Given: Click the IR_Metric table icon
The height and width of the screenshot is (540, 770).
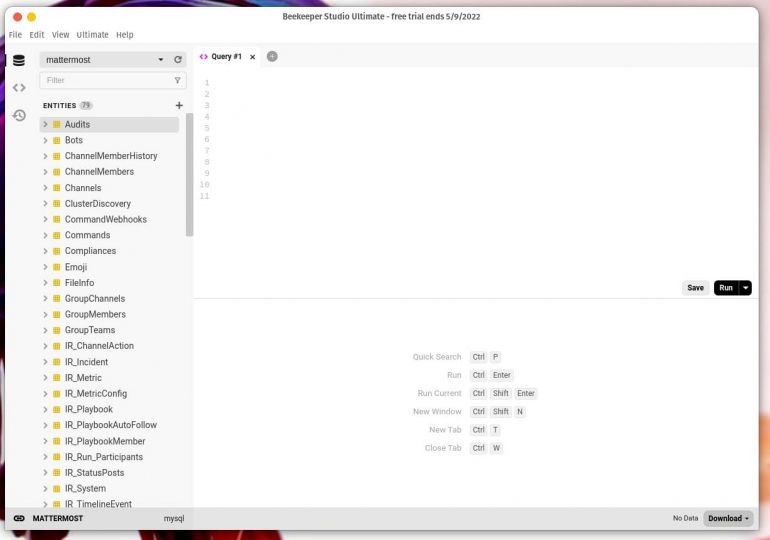Looking at the screenshot, I should coord(56,378).
